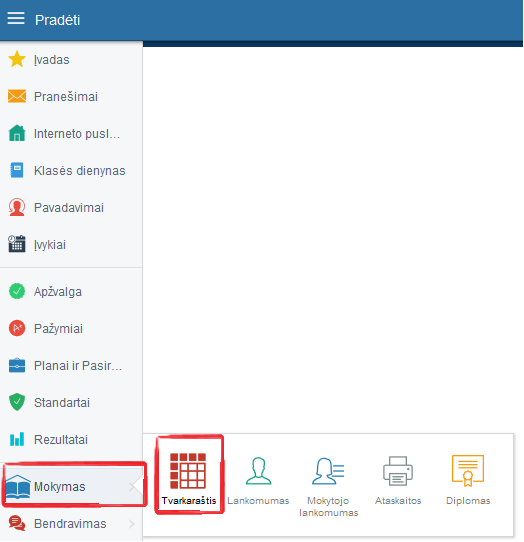Go to Interneto puslapis menu item

[x=71, y=133]
